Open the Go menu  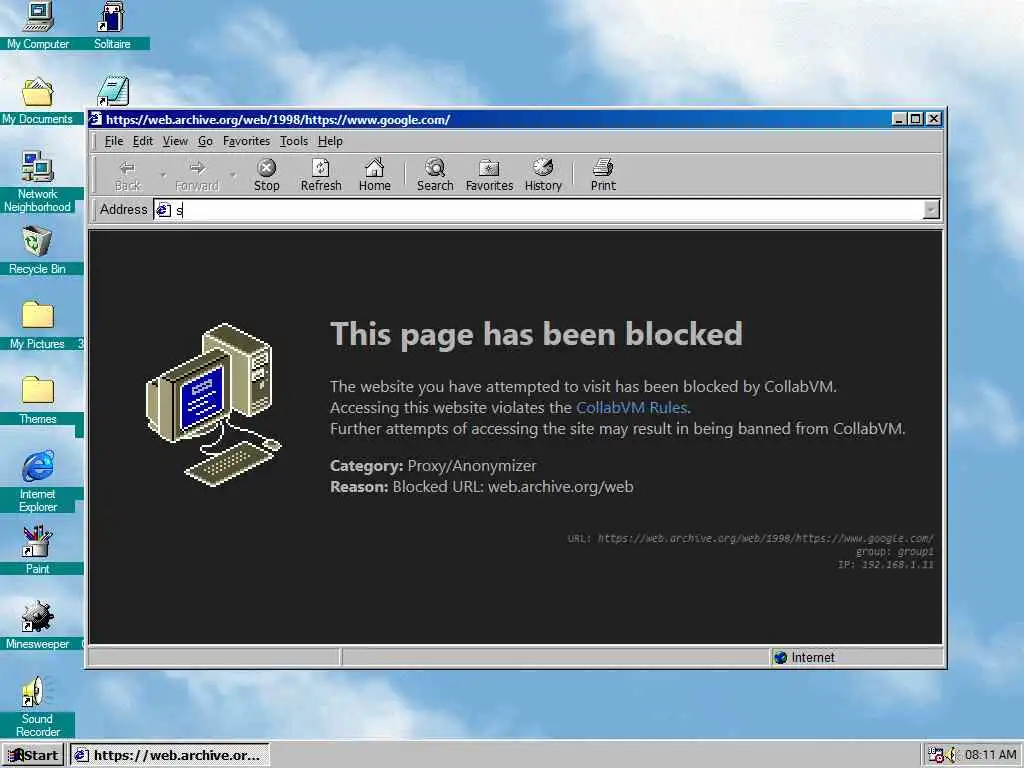click(205, 141)
